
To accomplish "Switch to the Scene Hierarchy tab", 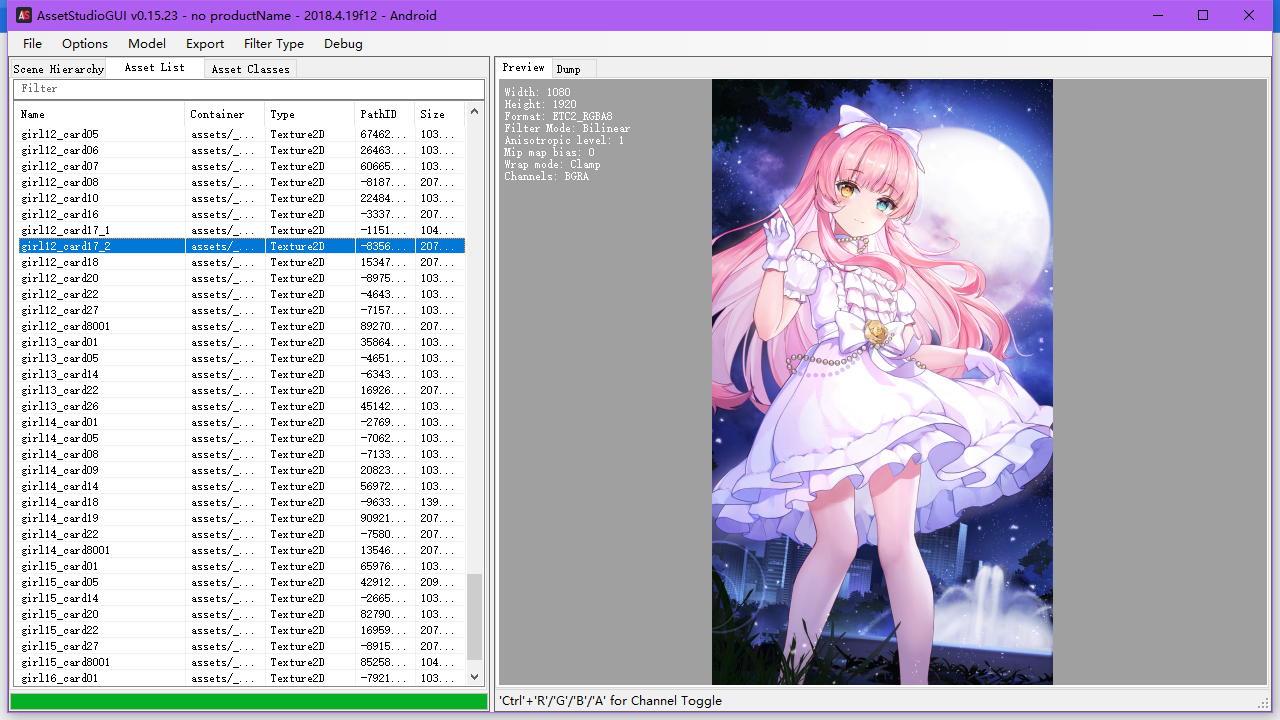I will tap(58, 69).
